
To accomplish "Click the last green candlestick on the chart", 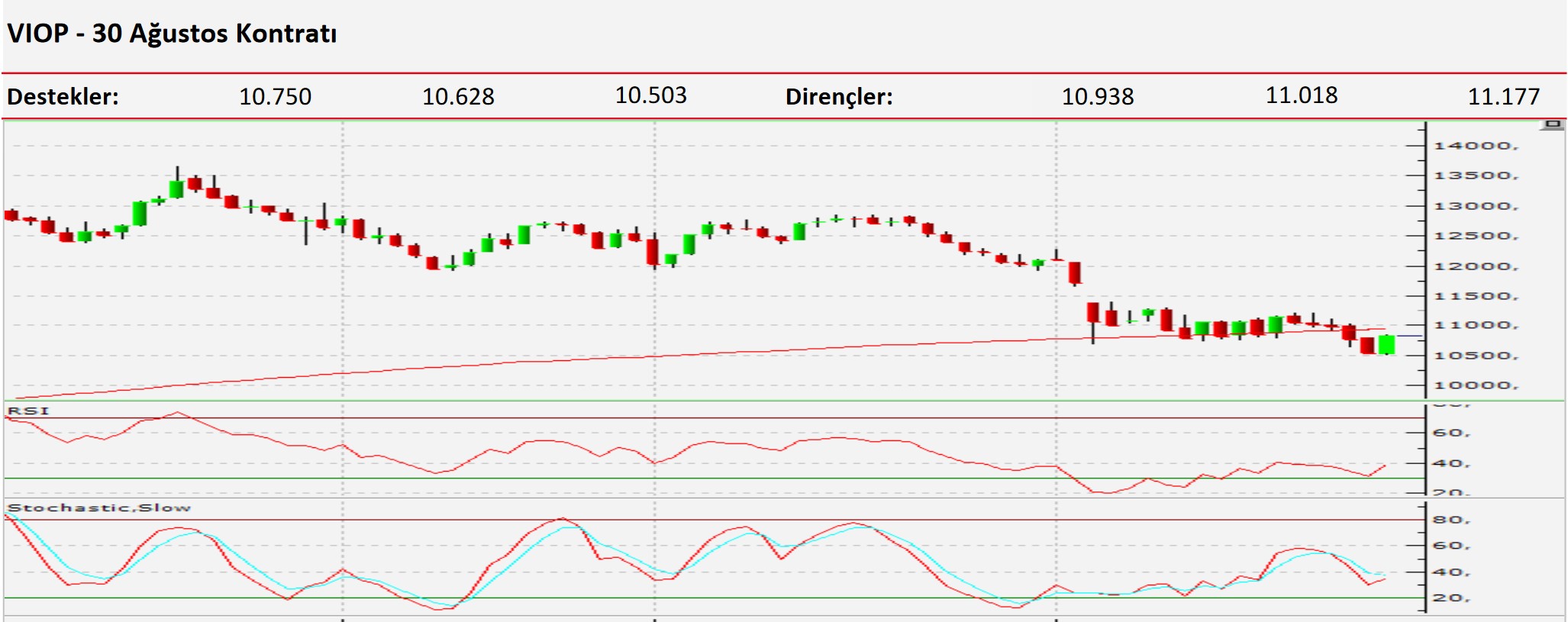I will point(1387,344).
